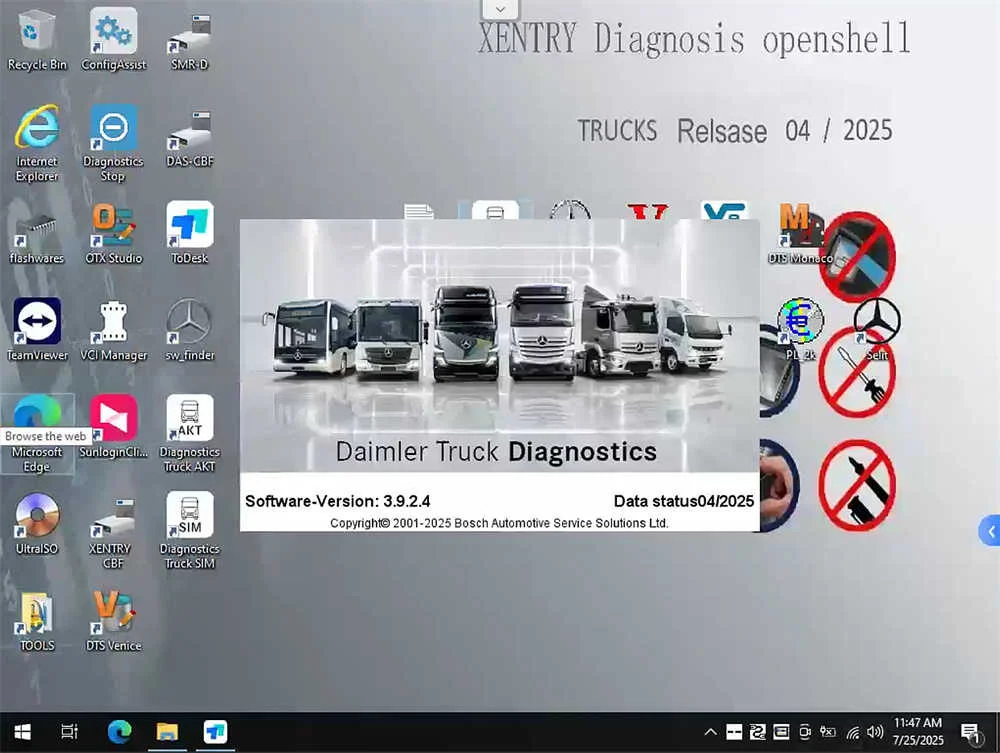Select the sw_finder Mercedes star icon
The height and width of the screenshot is (753, 1000).
189,330
